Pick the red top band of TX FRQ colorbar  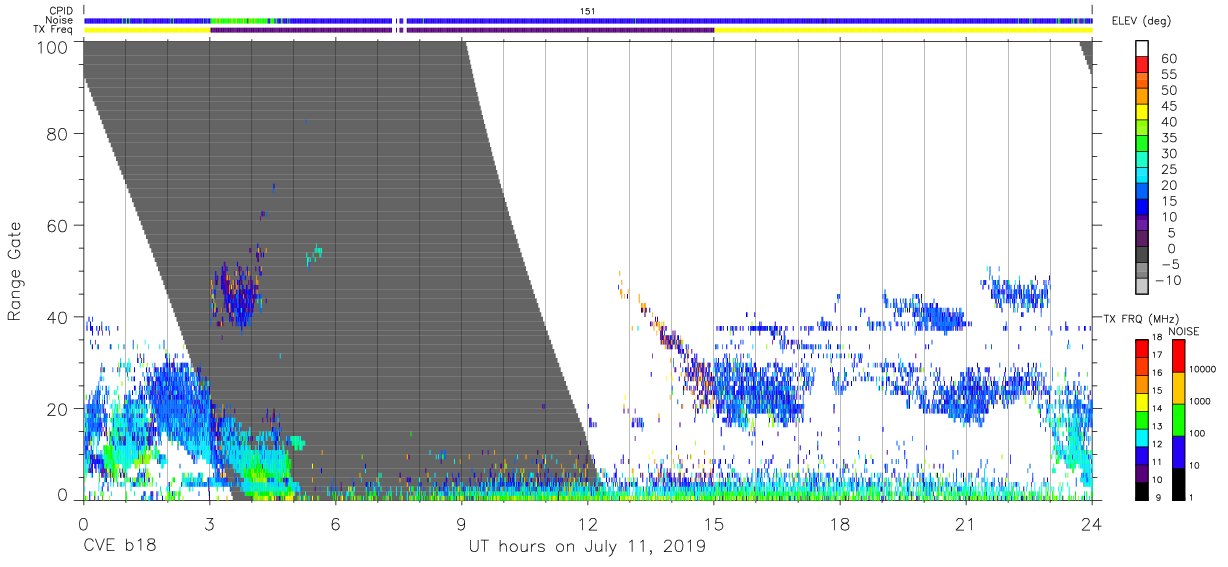tap(1141, 349)
